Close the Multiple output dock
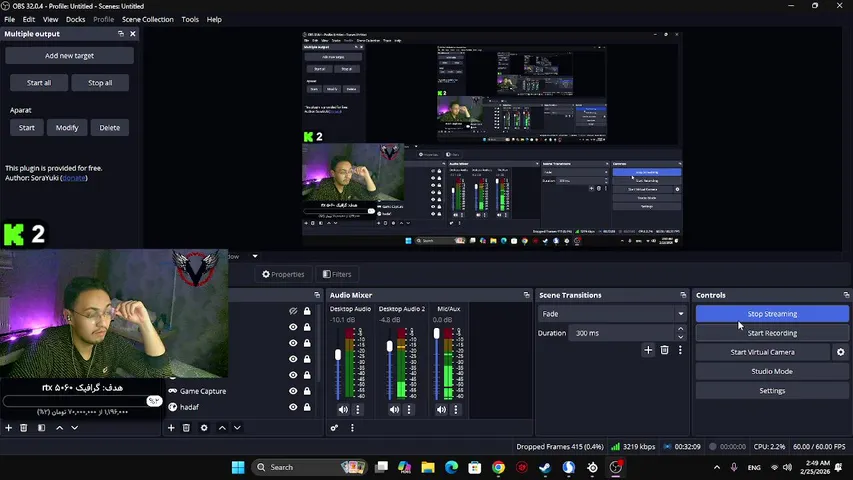 click(133, 34)
